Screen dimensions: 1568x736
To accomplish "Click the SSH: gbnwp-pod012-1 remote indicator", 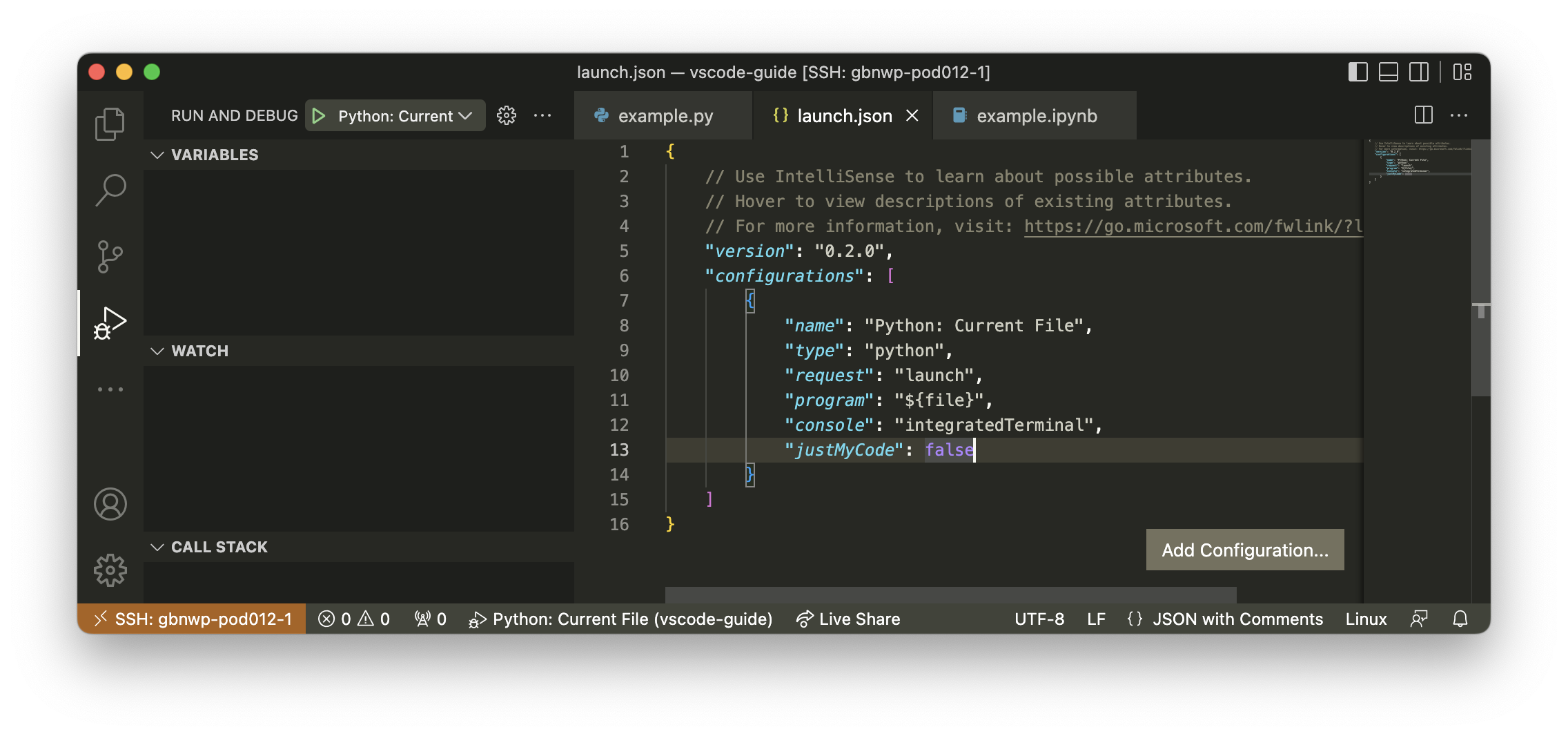I will coord(192,619).
